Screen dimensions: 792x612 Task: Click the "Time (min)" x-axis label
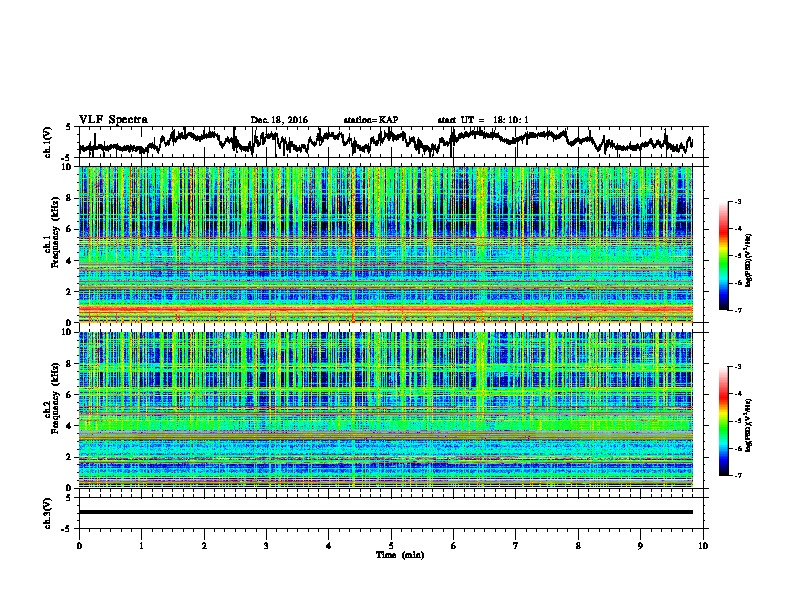click(400, 555)
